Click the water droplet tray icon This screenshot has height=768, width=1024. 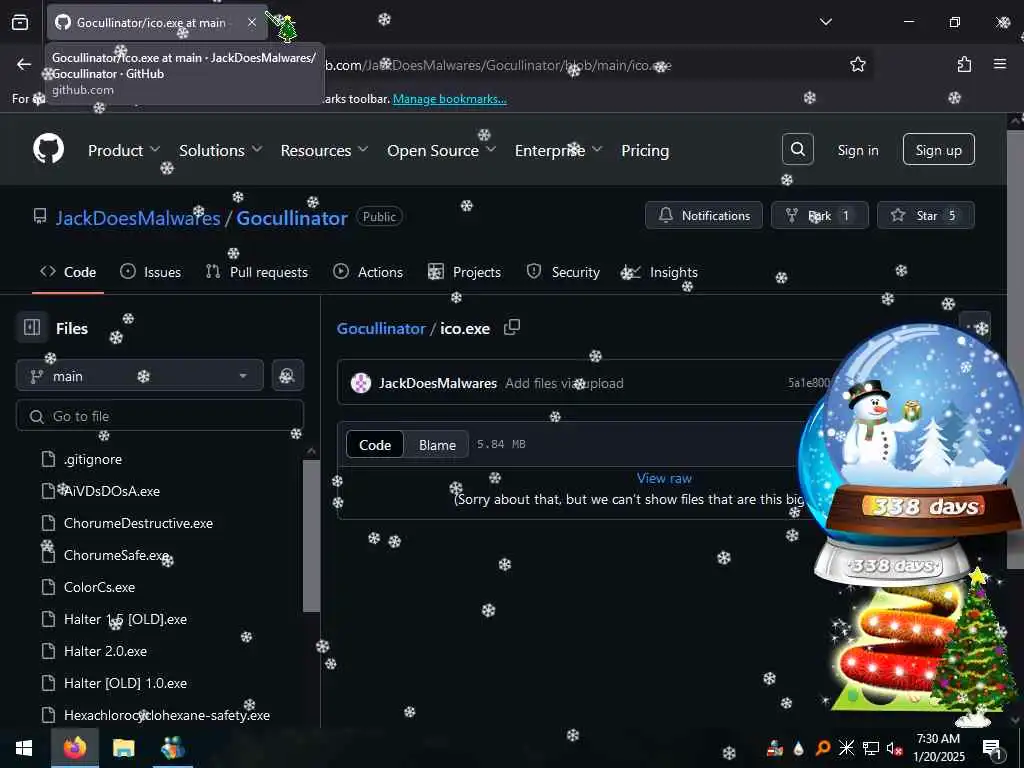tap(799, 748)
